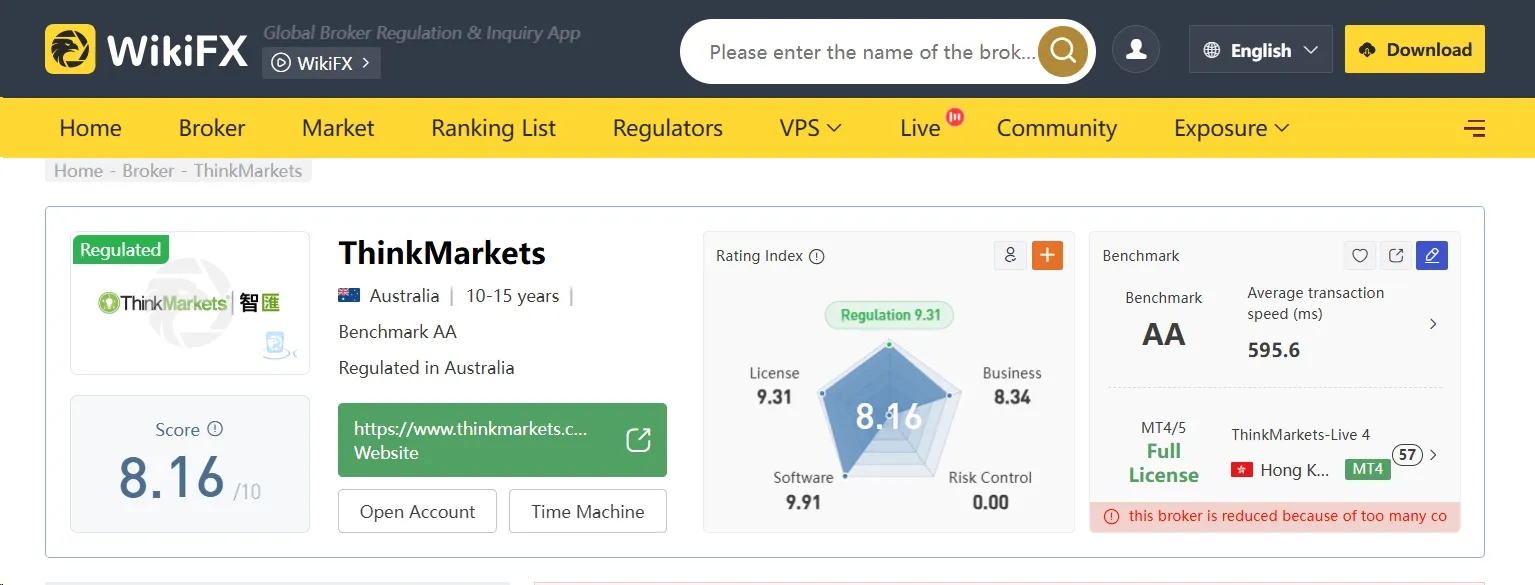Open the user profile icon
1535x585 pixels.
click(1136, 49)
